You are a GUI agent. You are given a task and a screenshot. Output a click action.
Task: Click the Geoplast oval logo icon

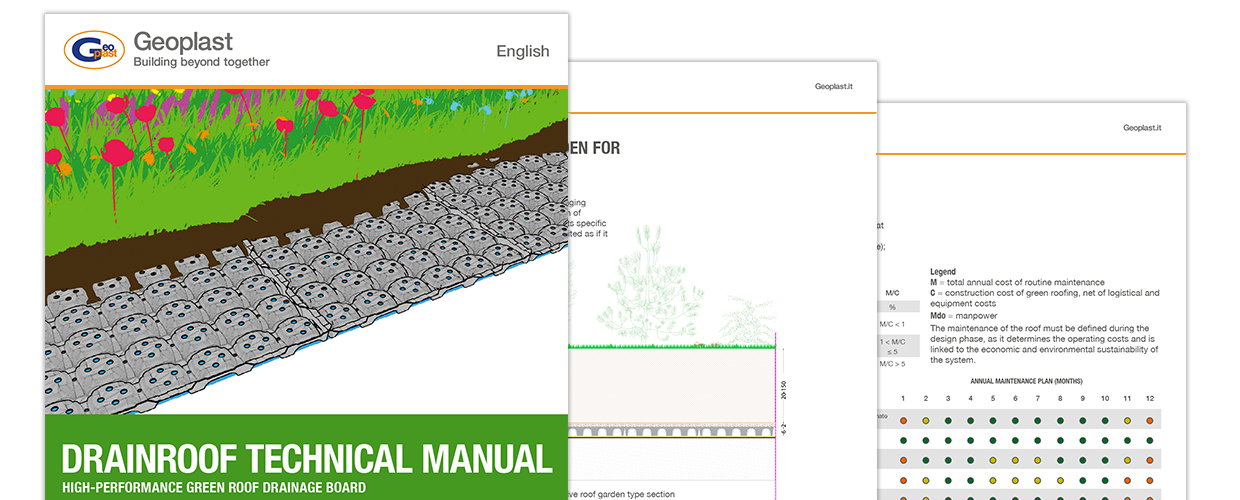(x=95, y=50)
